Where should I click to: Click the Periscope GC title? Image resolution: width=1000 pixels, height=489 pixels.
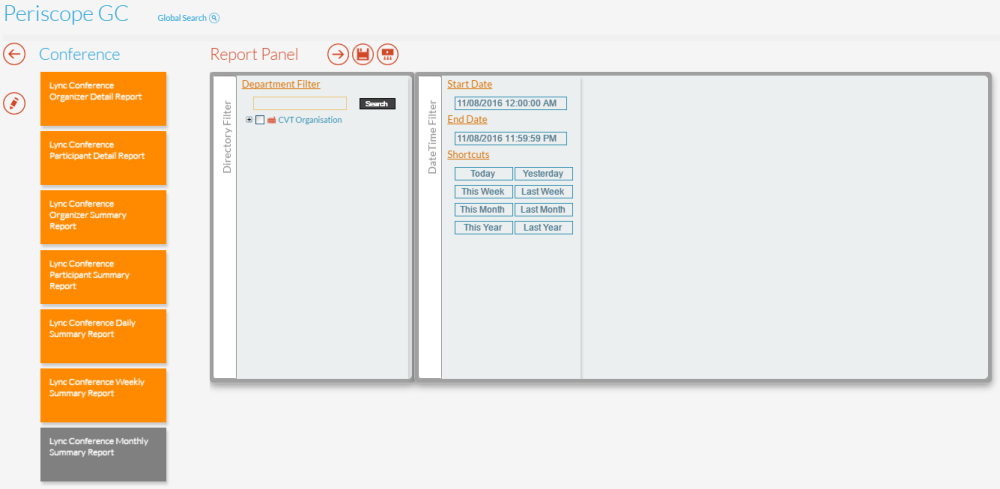(x=66, y=14)
